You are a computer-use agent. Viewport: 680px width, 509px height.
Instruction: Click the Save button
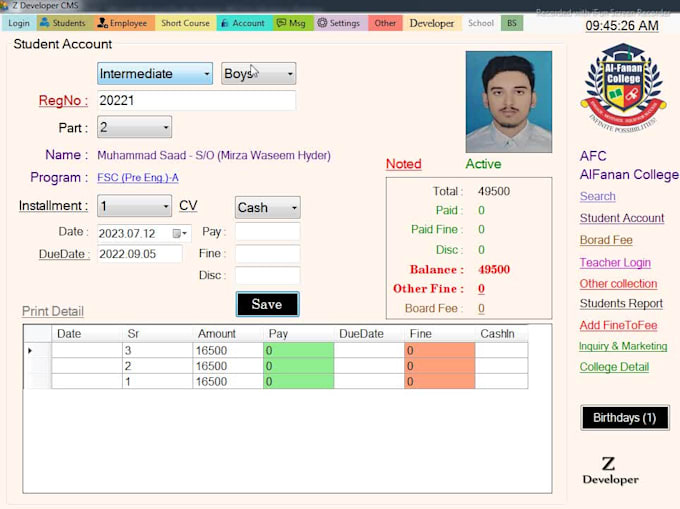[x=268, y=304]
